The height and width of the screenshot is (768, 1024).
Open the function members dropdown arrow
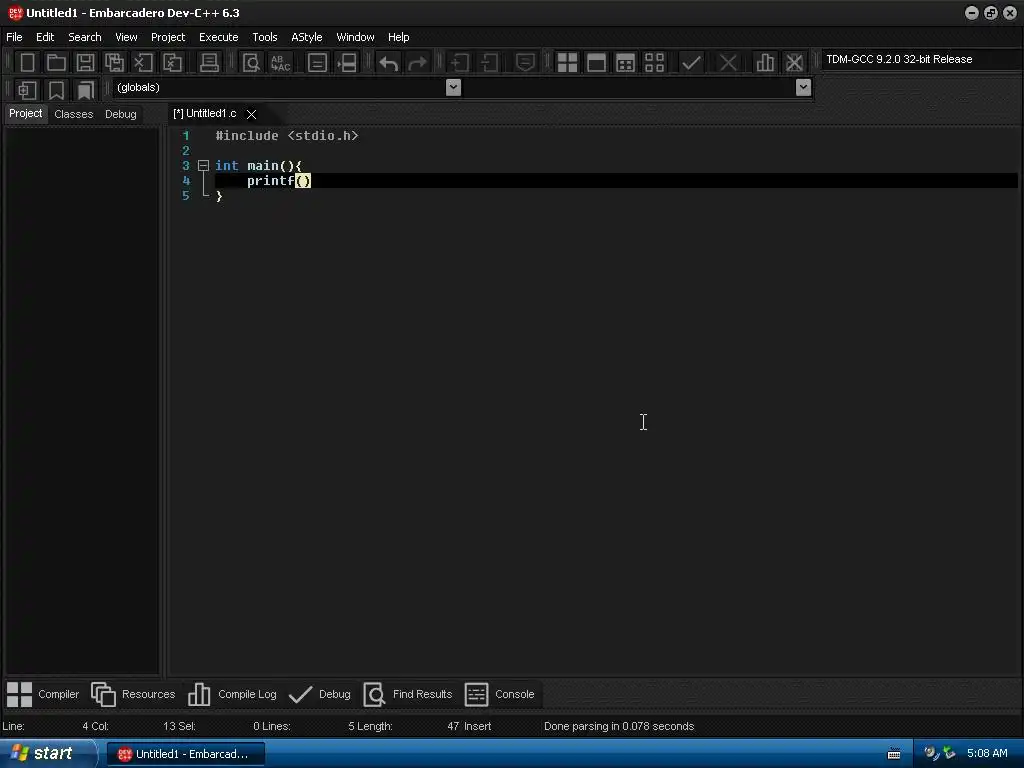(803, 88)
